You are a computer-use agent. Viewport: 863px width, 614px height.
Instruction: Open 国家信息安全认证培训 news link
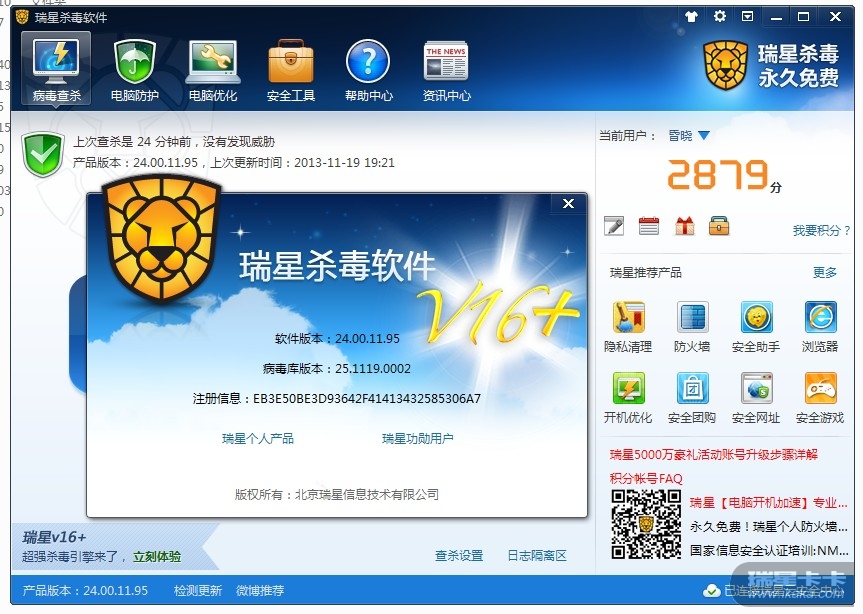coord(768,550)
